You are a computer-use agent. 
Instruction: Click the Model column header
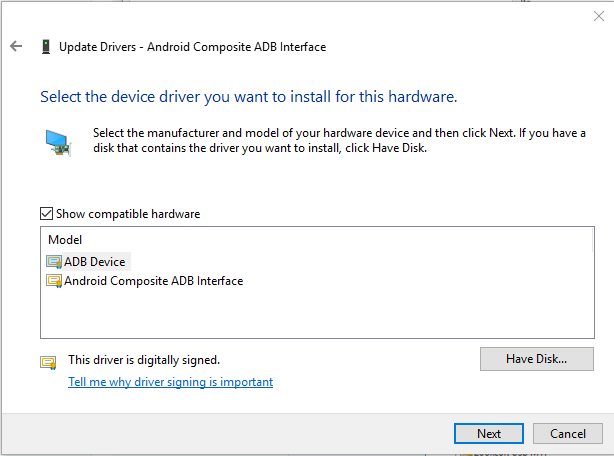(x=65, y=240)
